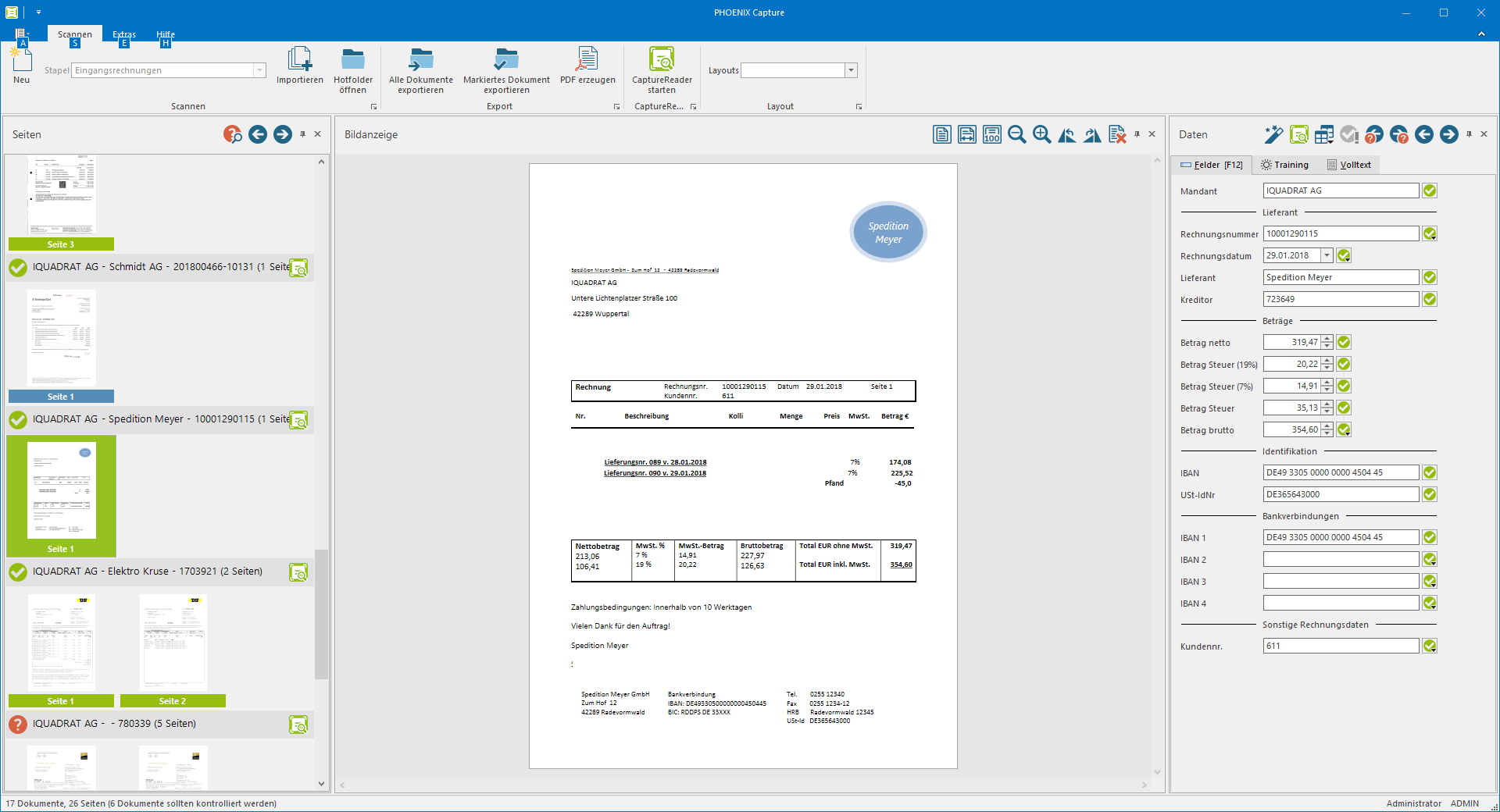Click PDF erzeugen
This screenshot has height=812, width=1500.
[x=587, y=66]
